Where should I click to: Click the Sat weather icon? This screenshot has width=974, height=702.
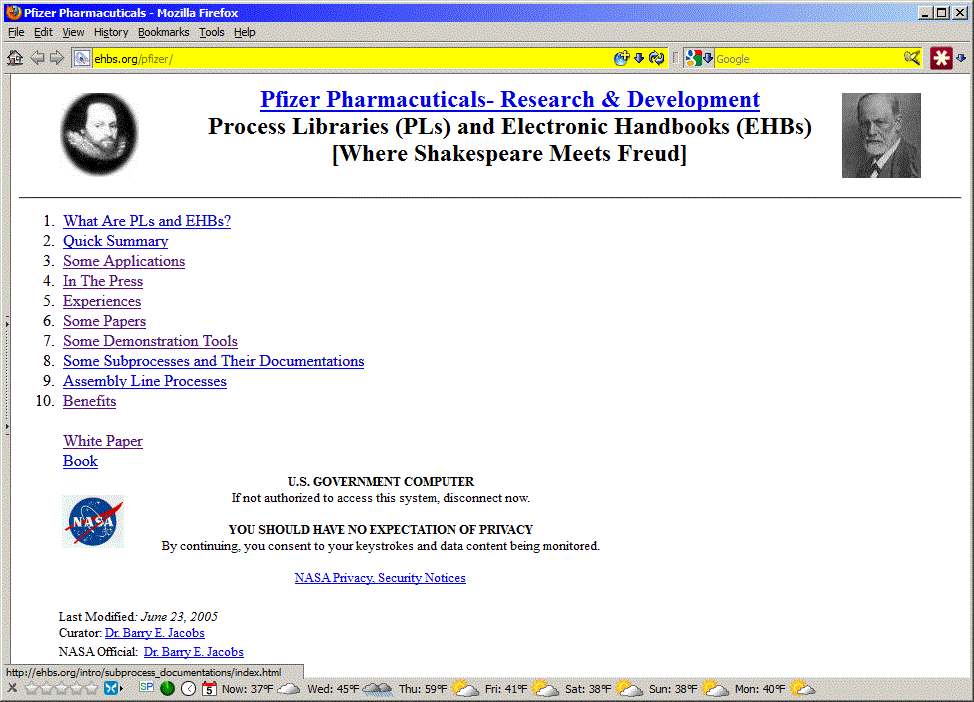coord(629,688)
